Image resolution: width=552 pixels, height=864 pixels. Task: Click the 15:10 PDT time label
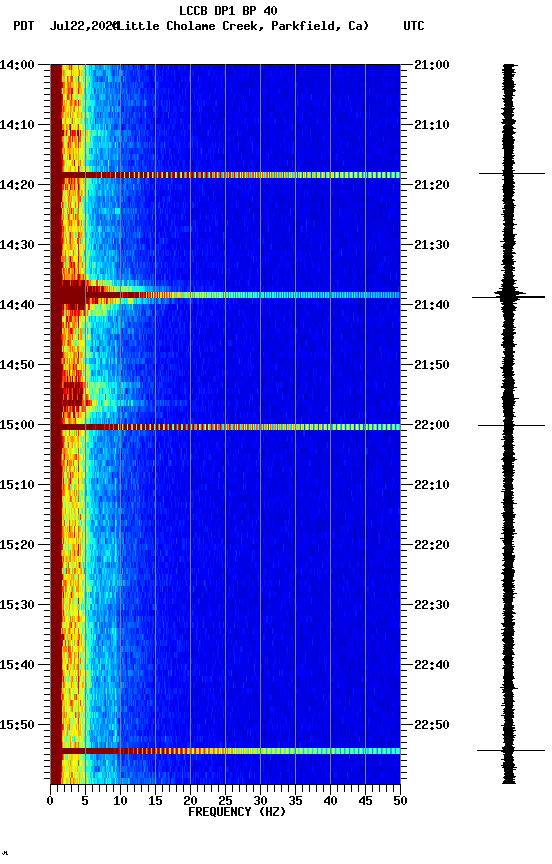pyautogui.click(x=17, y=485)
